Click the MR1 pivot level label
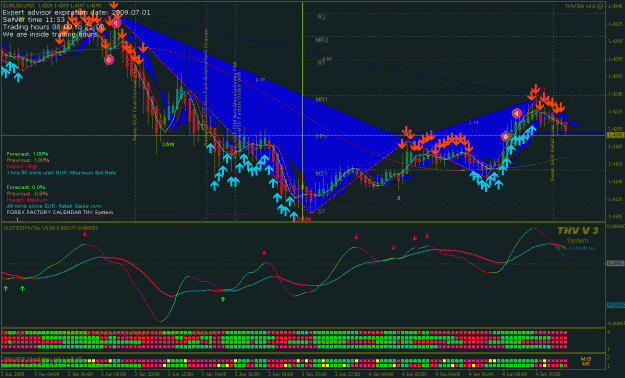This screenshot has height=378, width=625. (321, 100)
